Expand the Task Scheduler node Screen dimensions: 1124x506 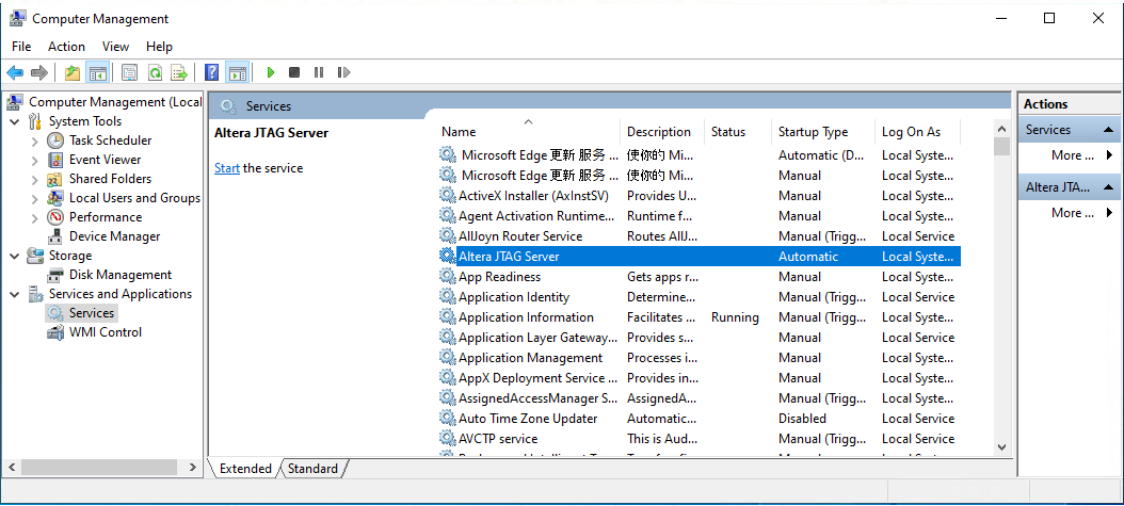pos(35,140)
